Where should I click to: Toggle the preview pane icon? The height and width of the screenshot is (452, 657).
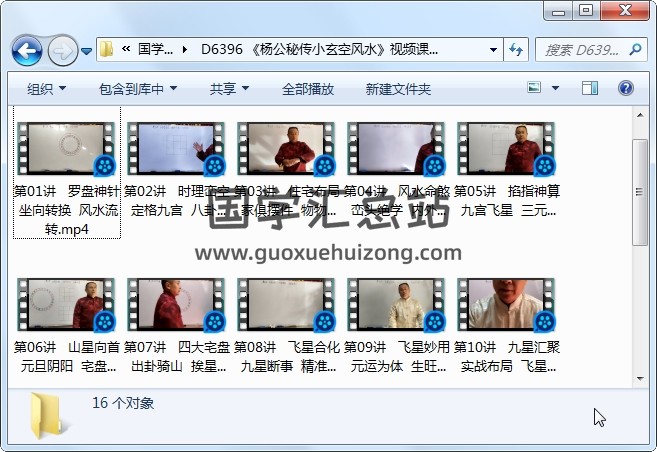[x=590, y=88]
